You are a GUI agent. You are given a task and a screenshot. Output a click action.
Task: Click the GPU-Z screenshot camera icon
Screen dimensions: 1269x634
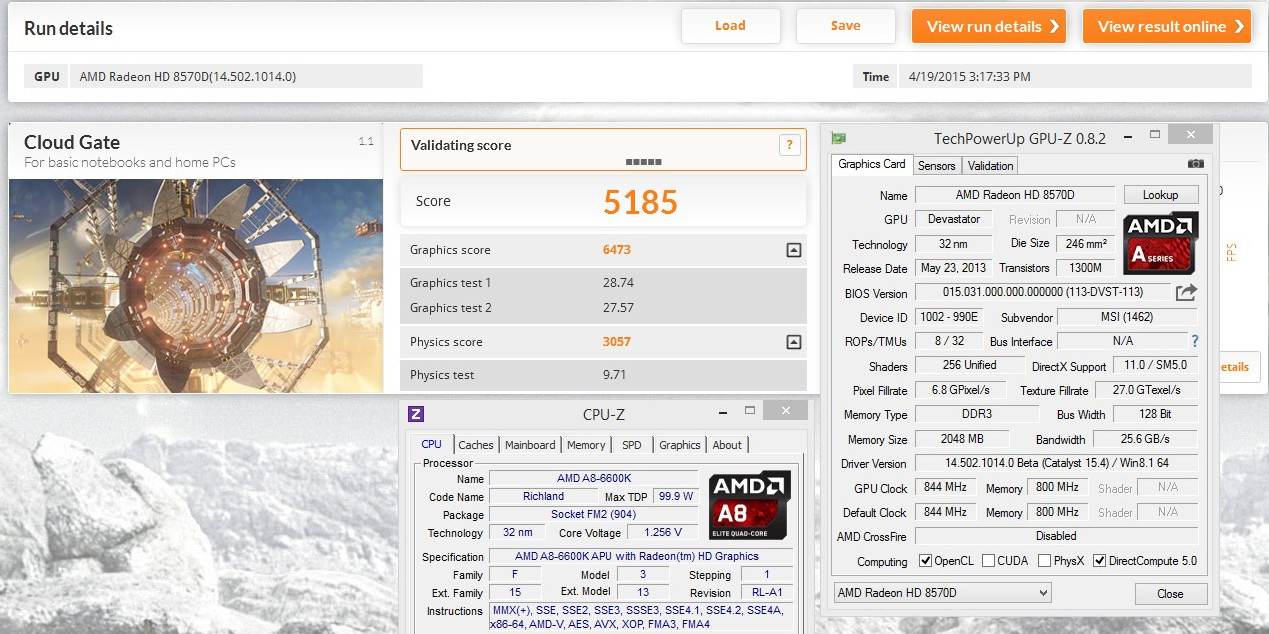[1195, 164]
